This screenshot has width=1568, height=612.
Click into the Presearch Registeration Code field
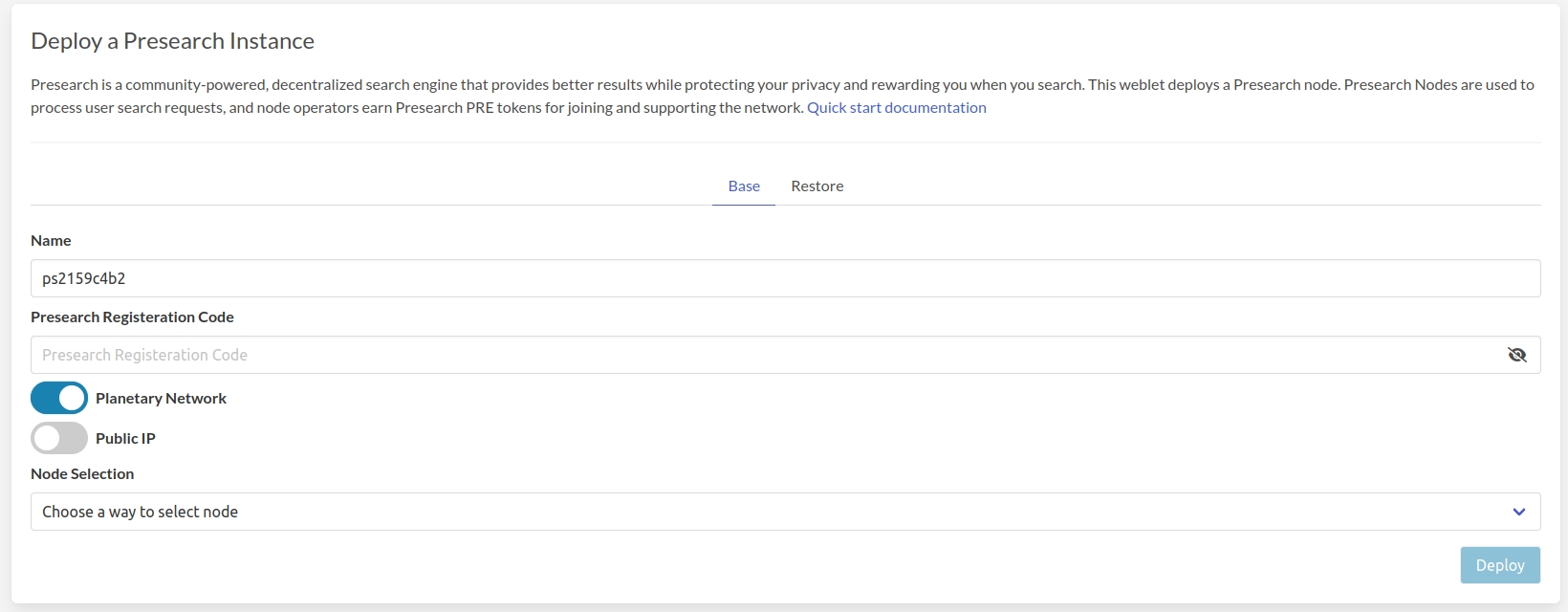tap(765, 355)
